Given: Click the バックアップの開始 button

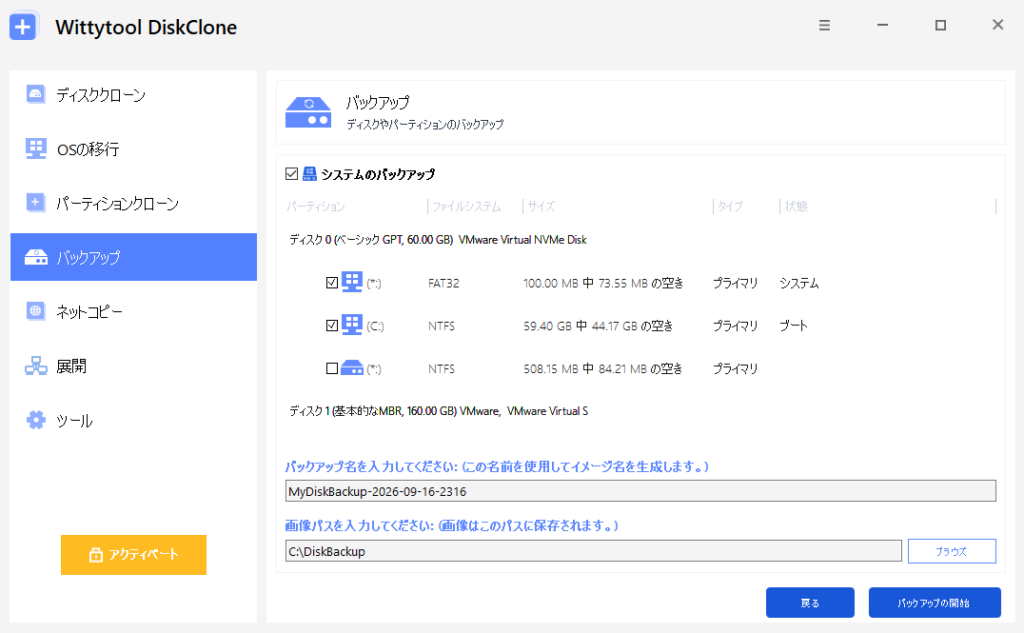Looking at the screenshot, I should point(934,602).
